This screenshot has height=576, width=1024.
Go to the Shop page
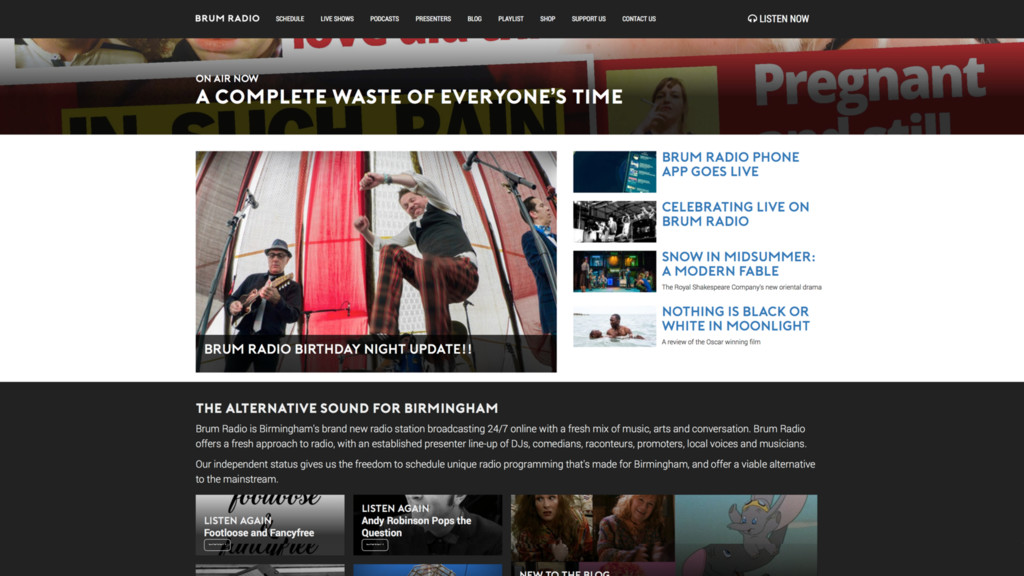(547, 19)
